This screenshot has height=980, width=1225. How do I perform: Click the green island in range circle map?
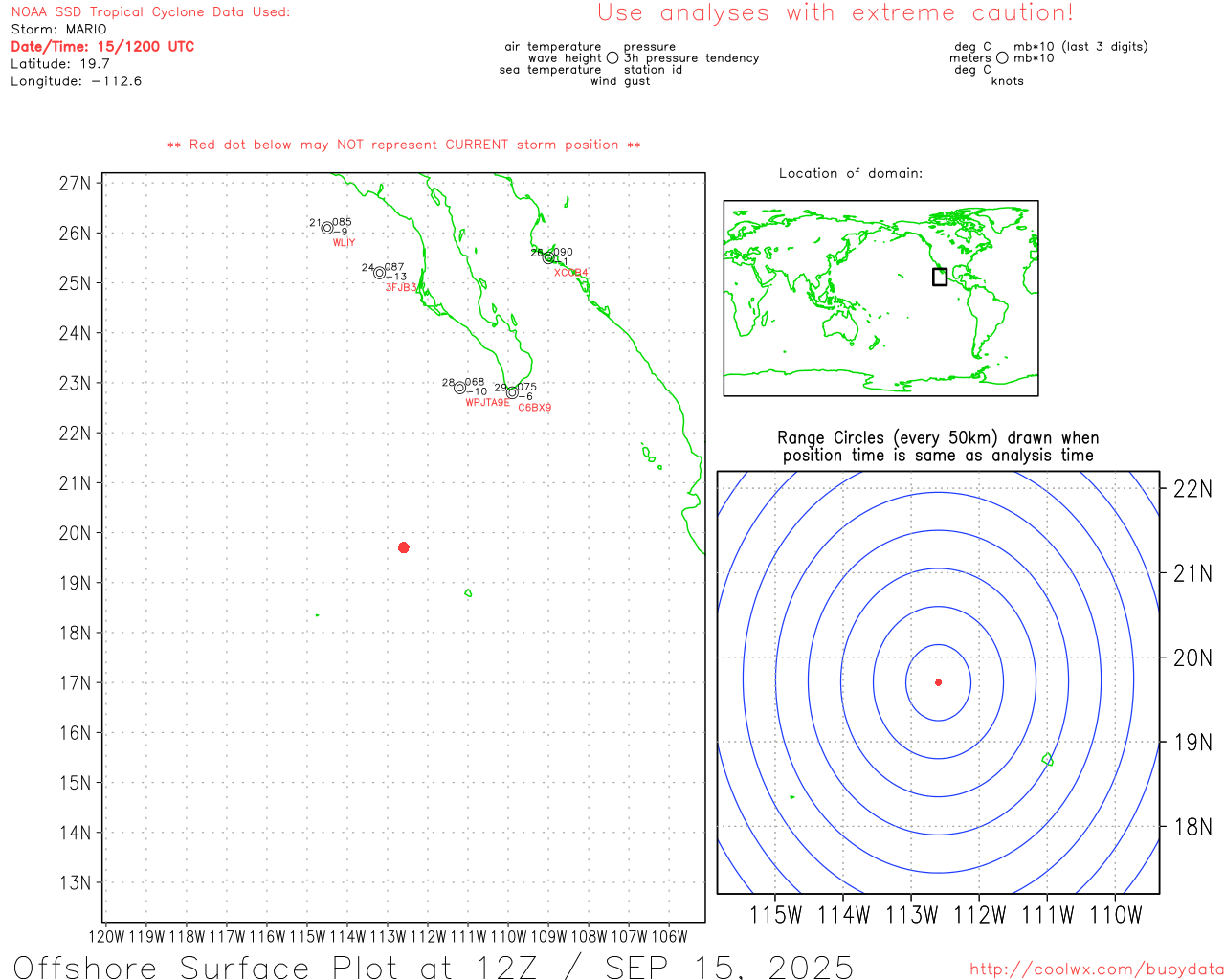tap(1048, 759)
